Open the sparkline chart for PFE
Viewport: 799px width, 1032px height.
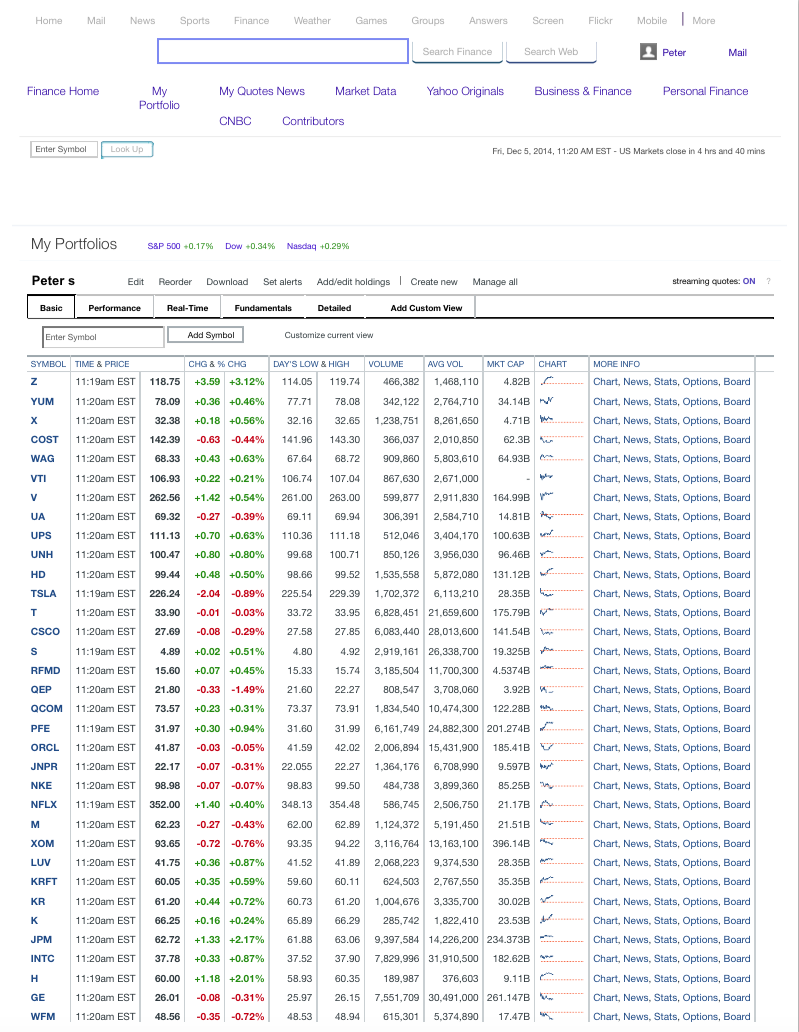561,729
